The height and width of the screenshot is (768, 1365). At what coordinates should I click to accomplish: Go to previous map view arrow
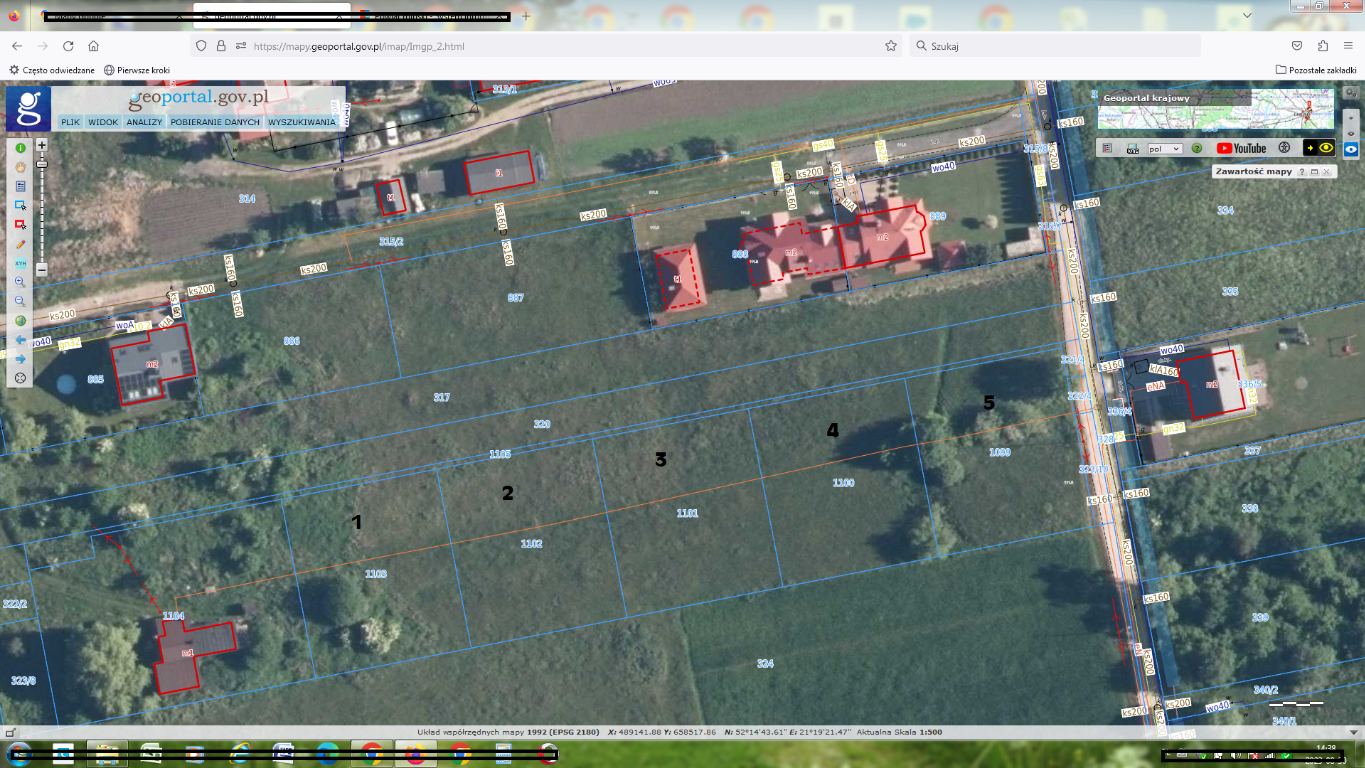[x=20, y=339]
